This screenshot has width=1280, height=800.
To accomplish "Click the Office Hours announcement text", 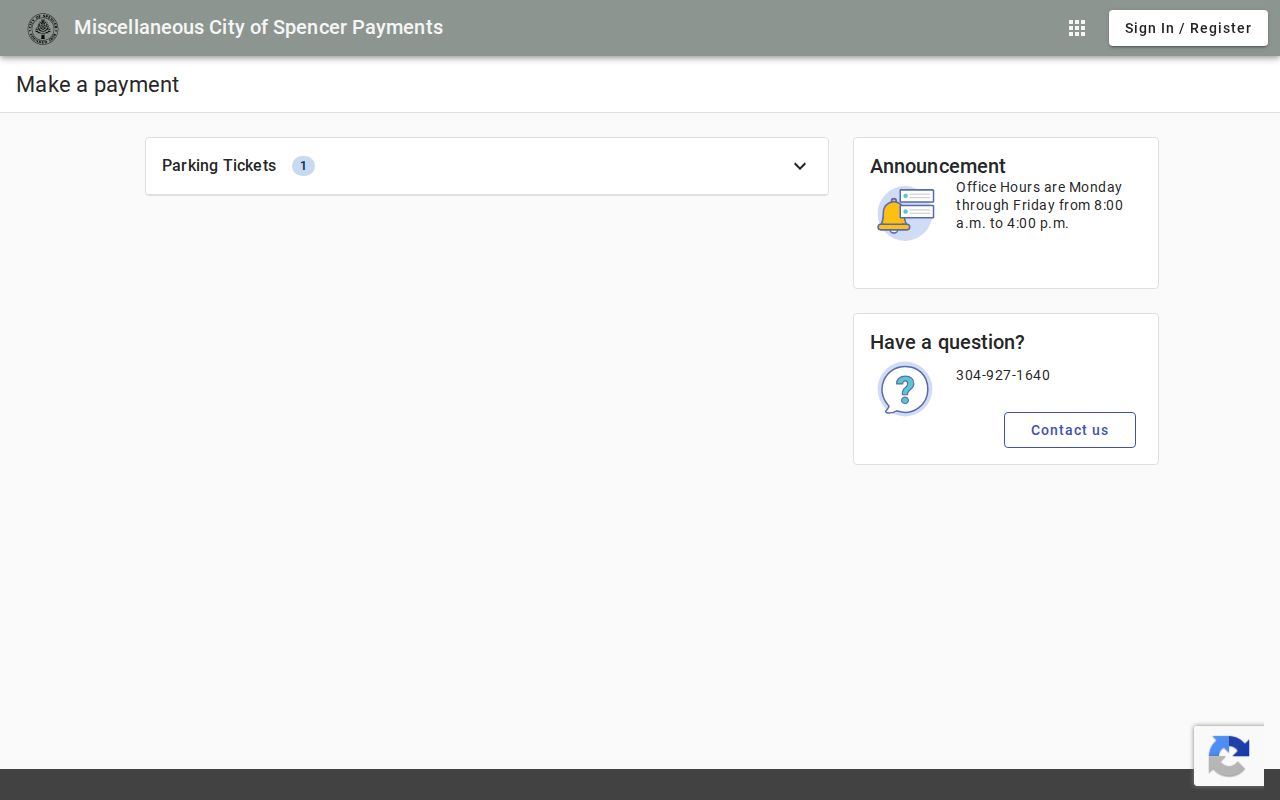I will click(1040, 205).
